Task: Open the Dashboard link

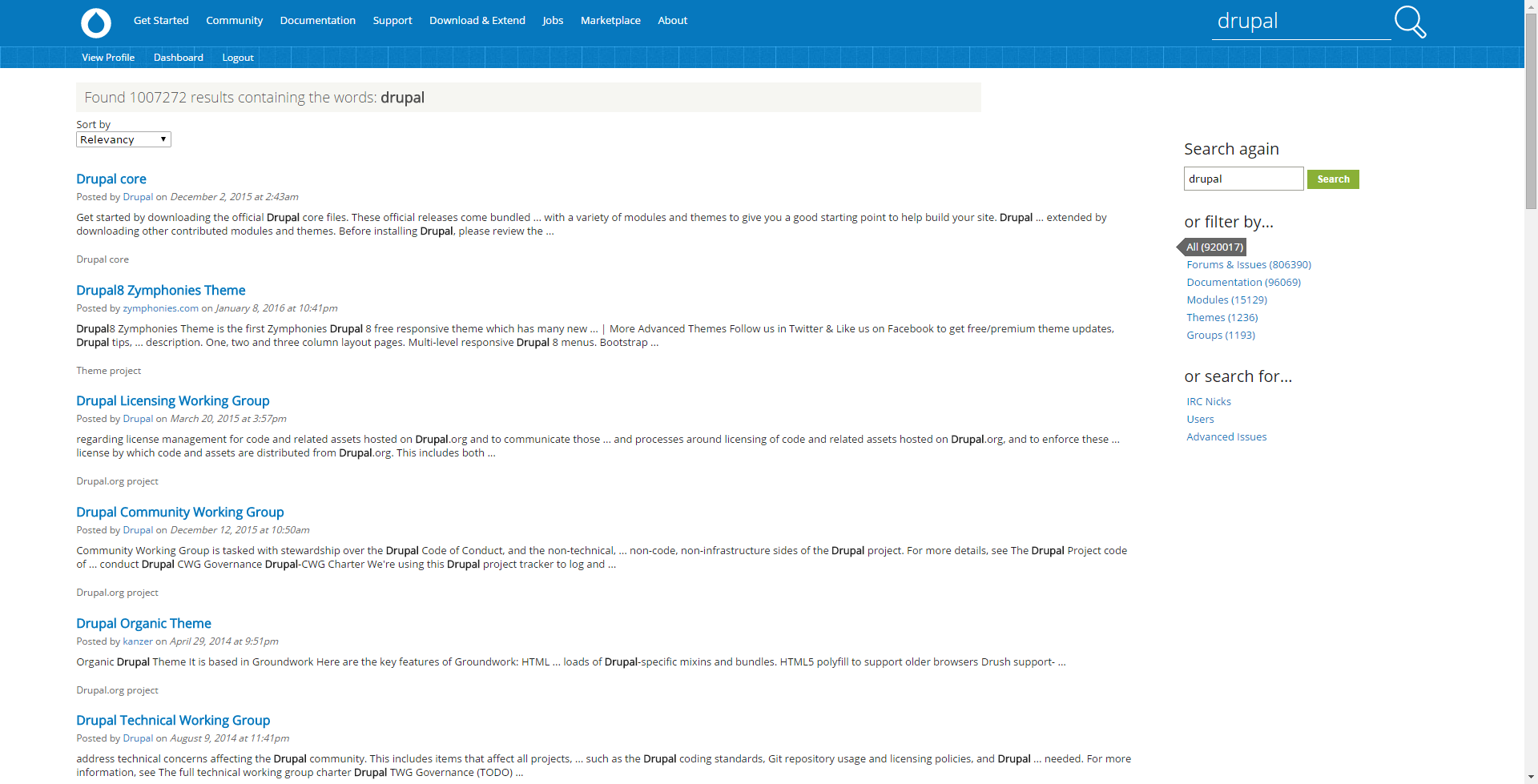Action: point(178,57)
